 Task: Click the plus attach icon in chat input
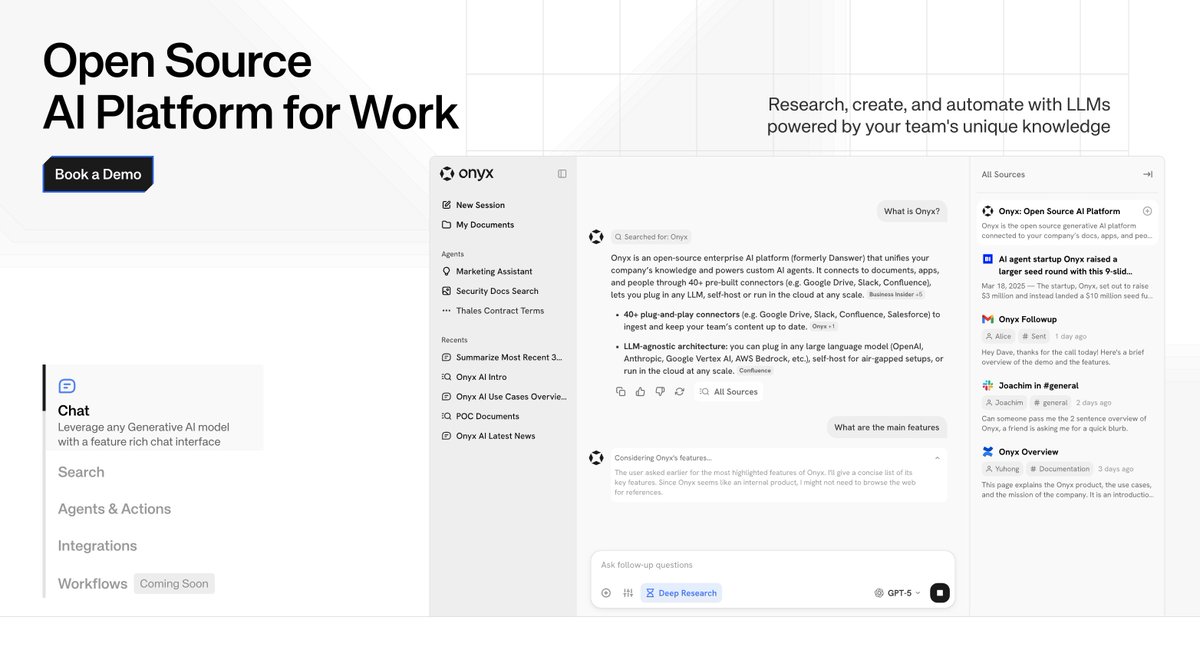[x=606, y=593]
